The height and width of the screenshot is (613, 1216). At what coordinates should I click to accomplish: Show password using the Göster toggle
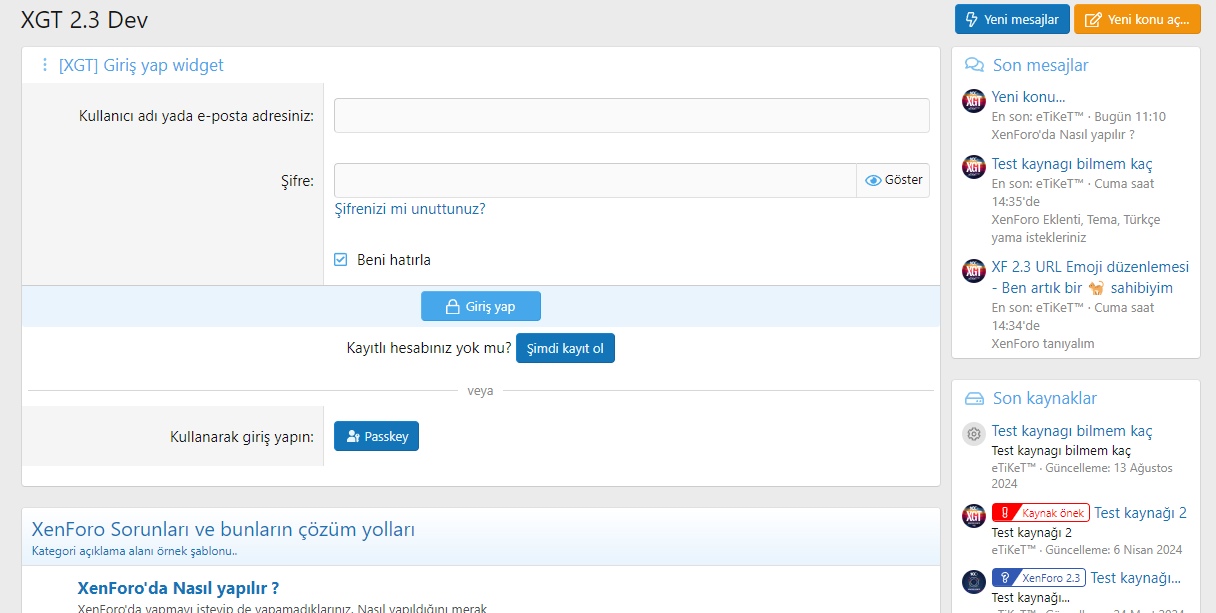pos(893,180)
